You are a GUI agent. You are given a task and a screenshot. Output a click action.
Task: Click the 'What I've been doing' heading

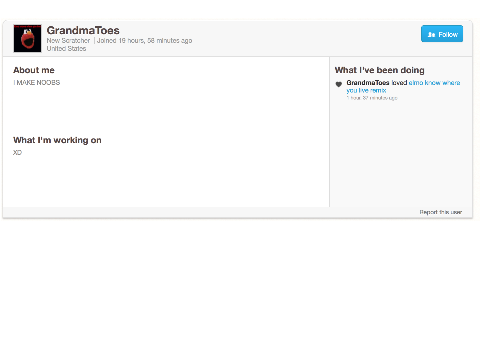click(380, 70)
